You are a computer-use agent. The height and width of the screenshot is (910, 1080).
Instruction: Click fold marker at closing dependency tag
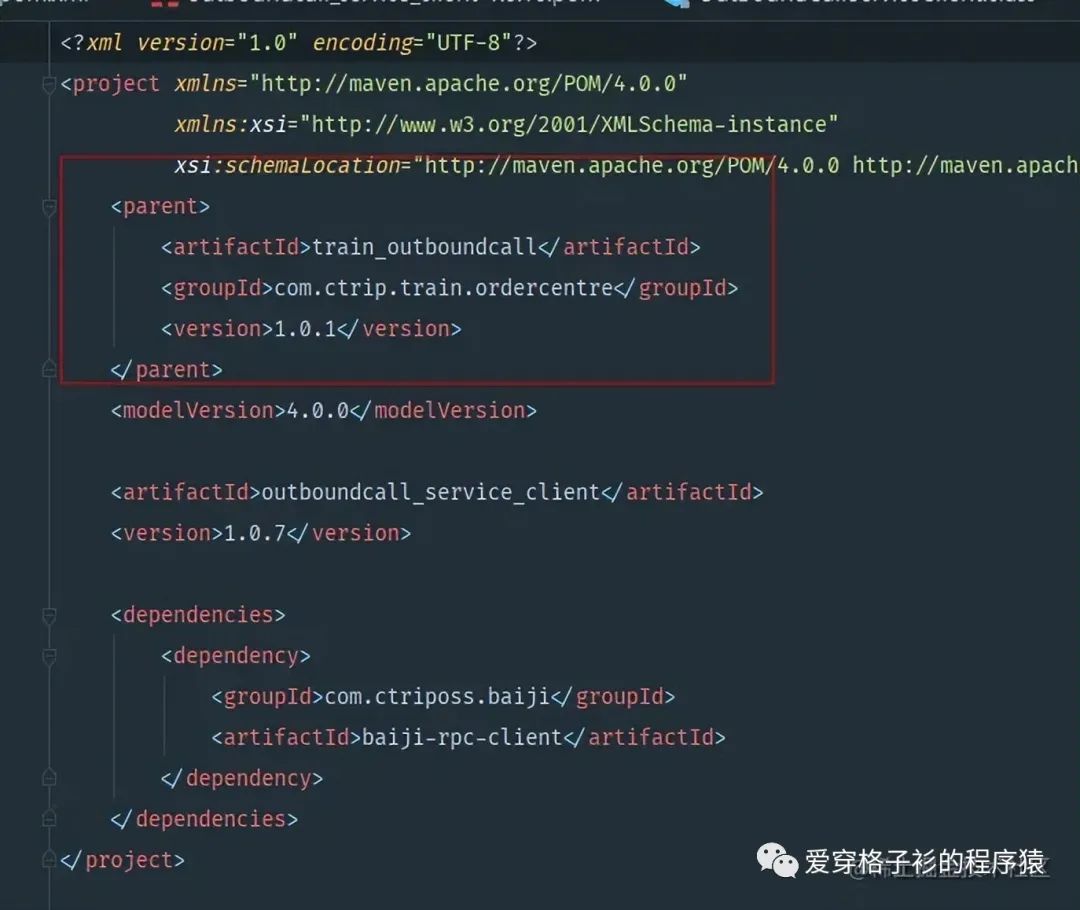49,778
